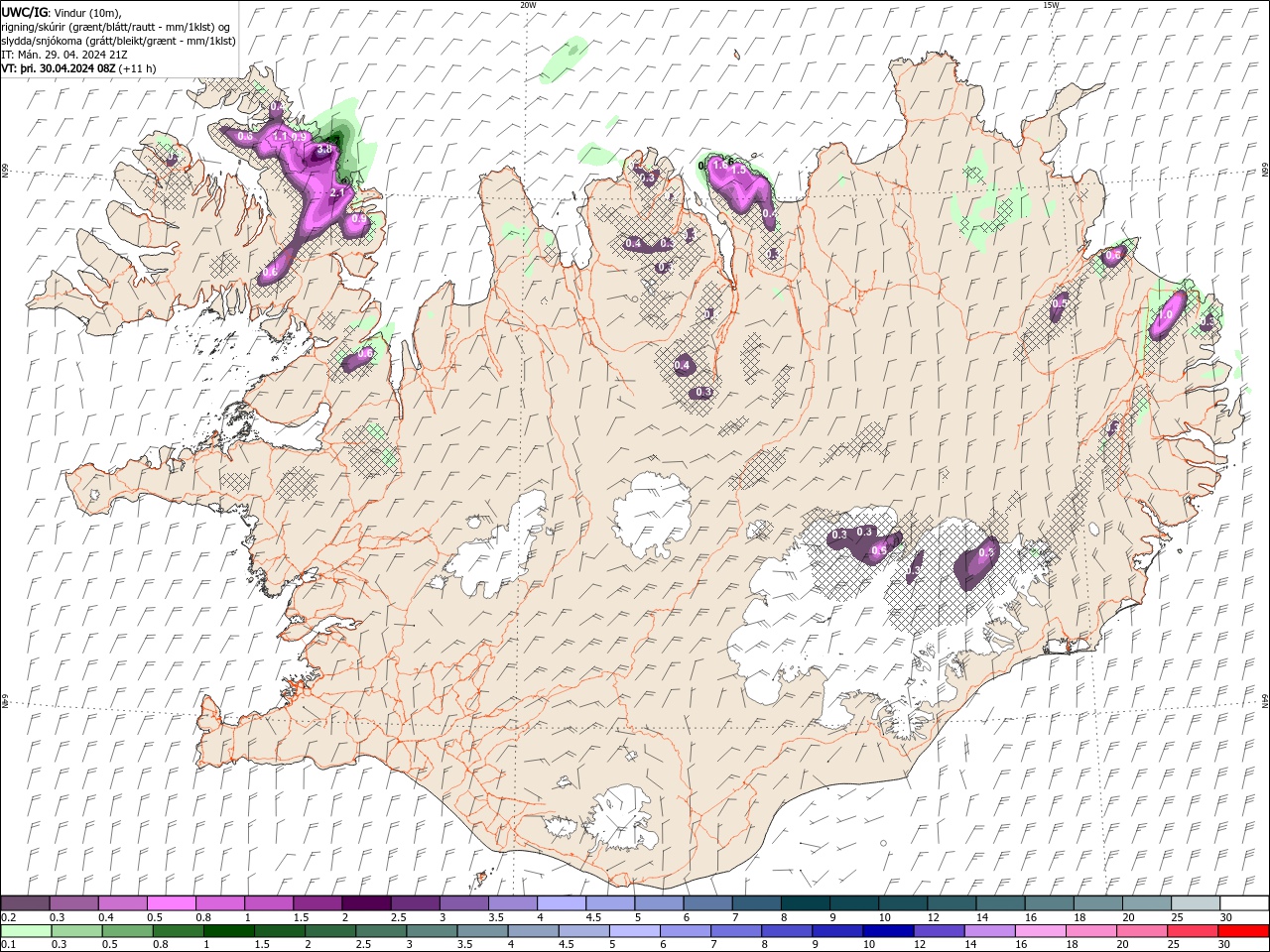Pick the dark mauve 0.2 swatch
Screen dimensions: 1270x952
[25, 903]
